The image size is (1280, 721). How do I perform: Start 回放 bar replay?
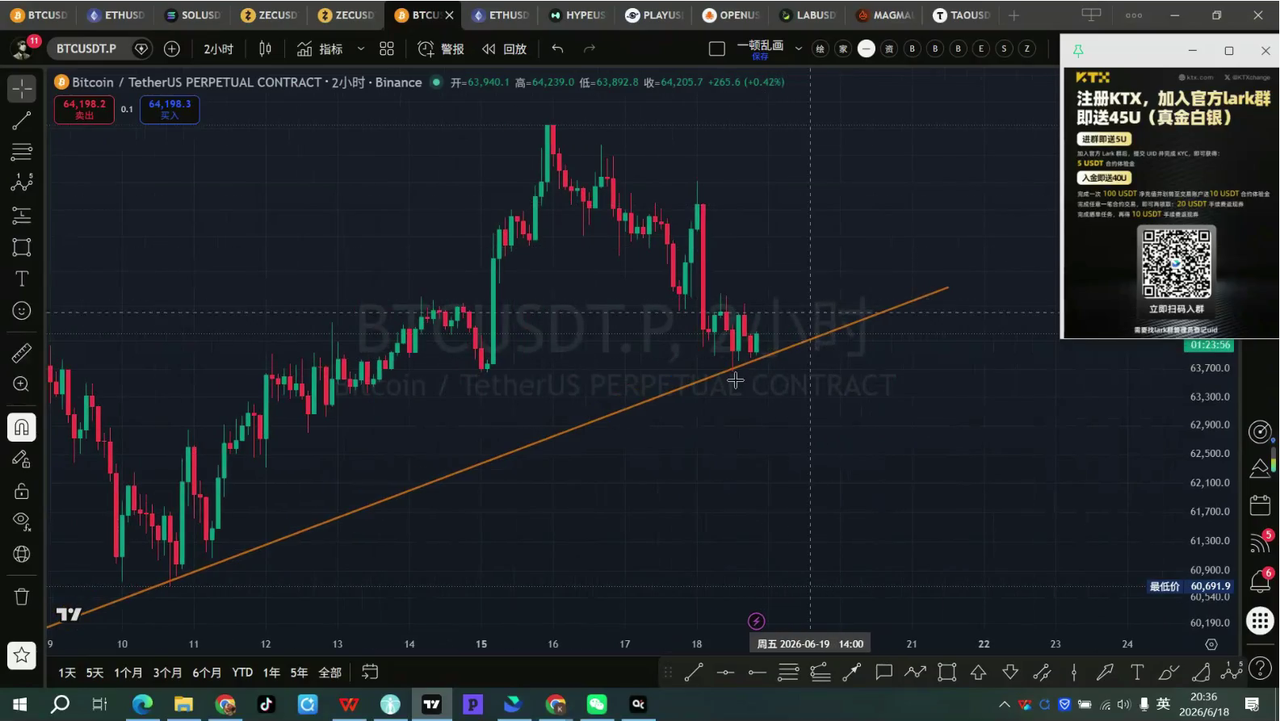[504, 49]
